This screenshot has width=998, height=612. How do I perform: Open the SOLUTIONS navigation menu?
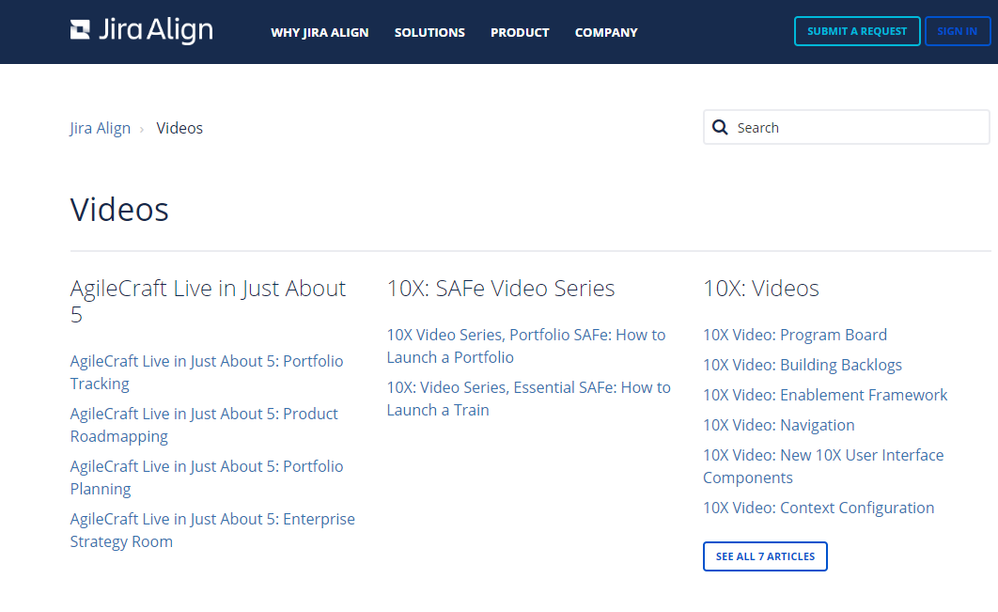[x=429, y=32]
